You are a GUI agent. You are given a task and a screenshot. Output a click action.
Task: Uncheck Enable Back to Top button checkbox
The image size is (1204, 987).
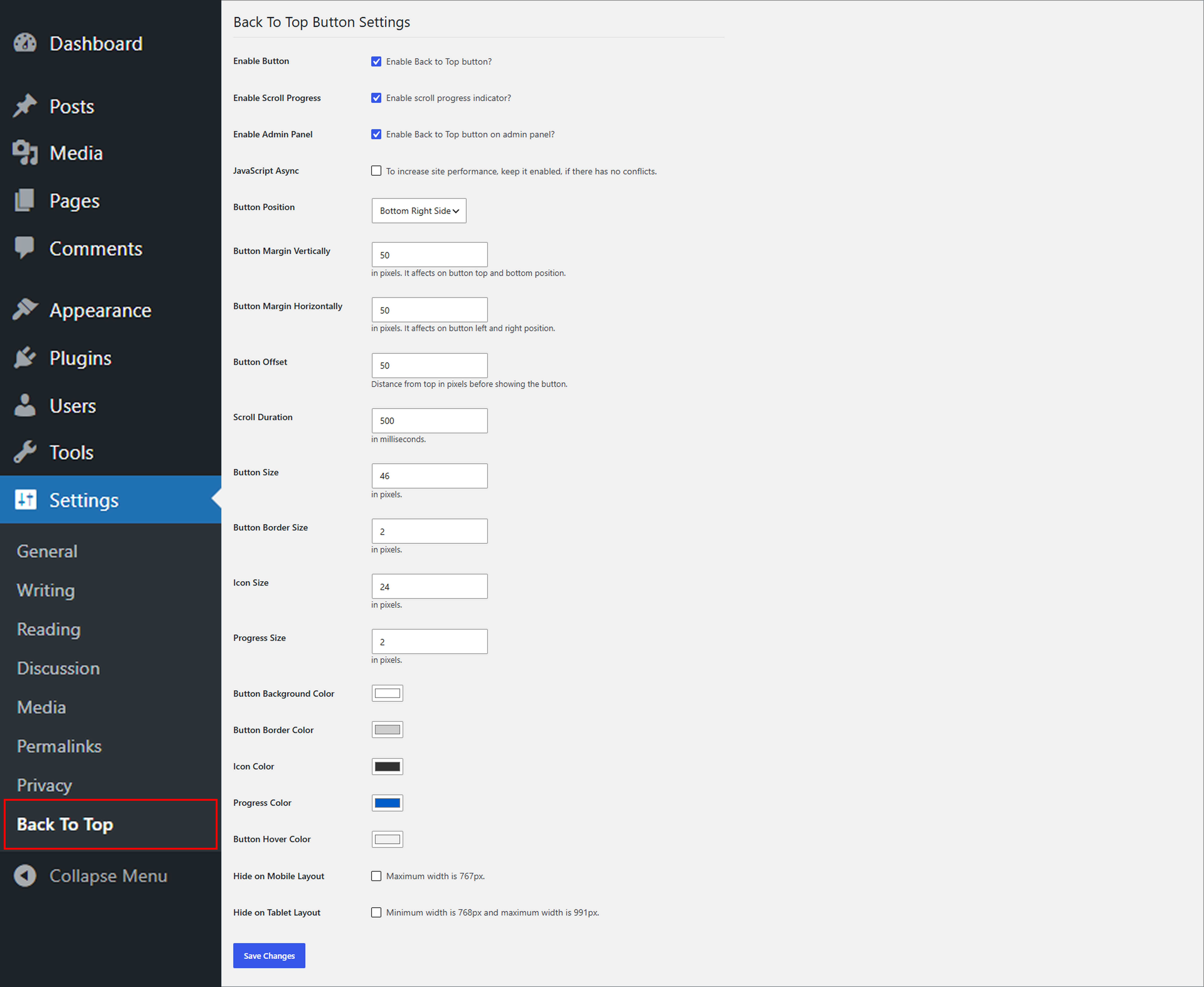(376, 61)
